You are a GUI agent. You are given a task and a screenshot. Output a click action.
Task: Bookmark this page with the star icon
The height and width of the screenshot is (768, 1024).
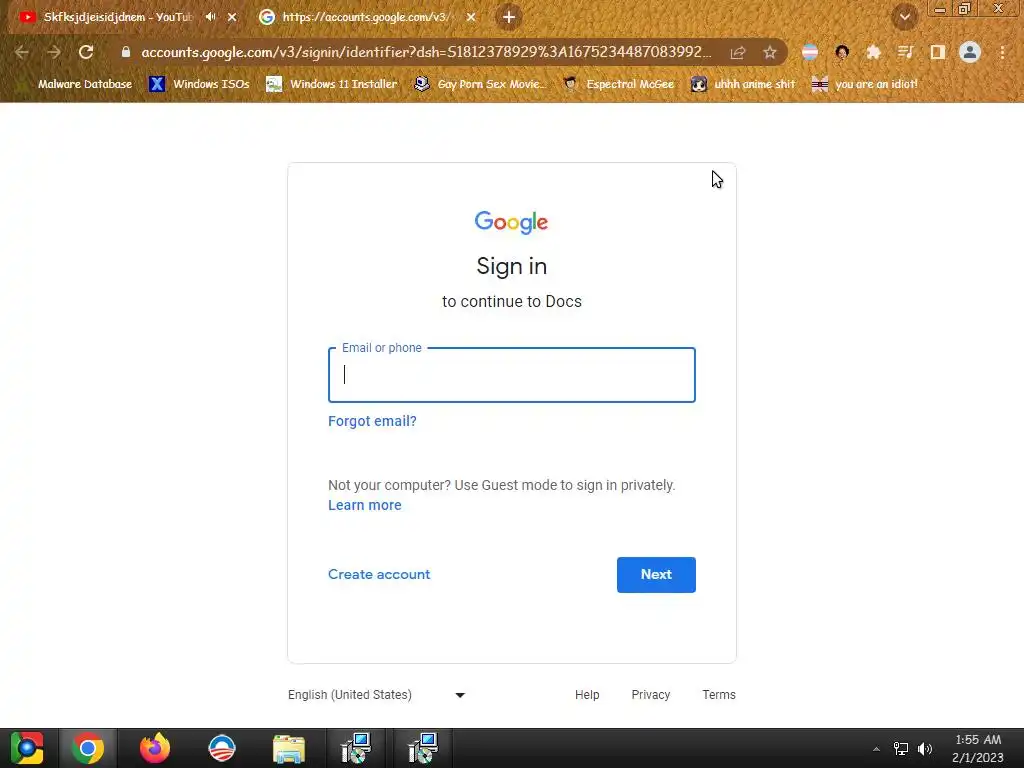[x=769, y=53]
